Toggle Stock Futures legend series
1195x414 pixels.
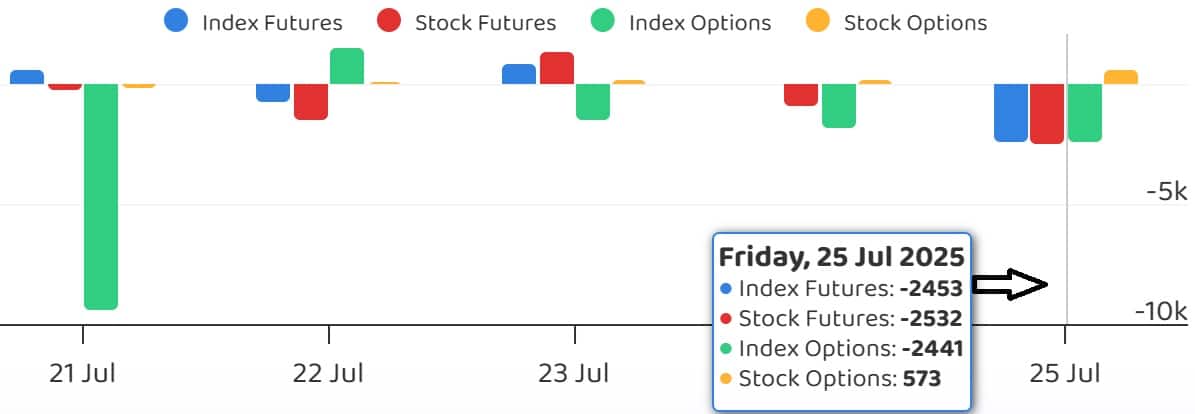coord(484,22)
